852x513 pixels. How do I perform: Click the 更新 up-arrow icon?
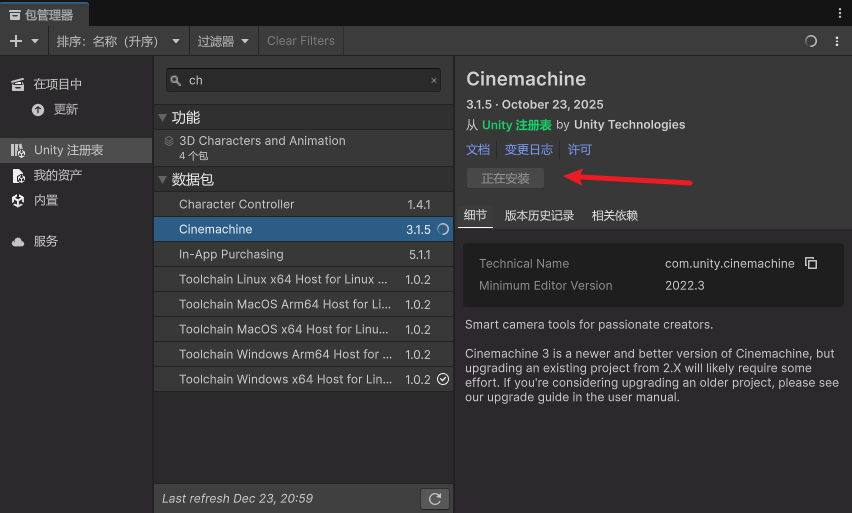(38, 110)
